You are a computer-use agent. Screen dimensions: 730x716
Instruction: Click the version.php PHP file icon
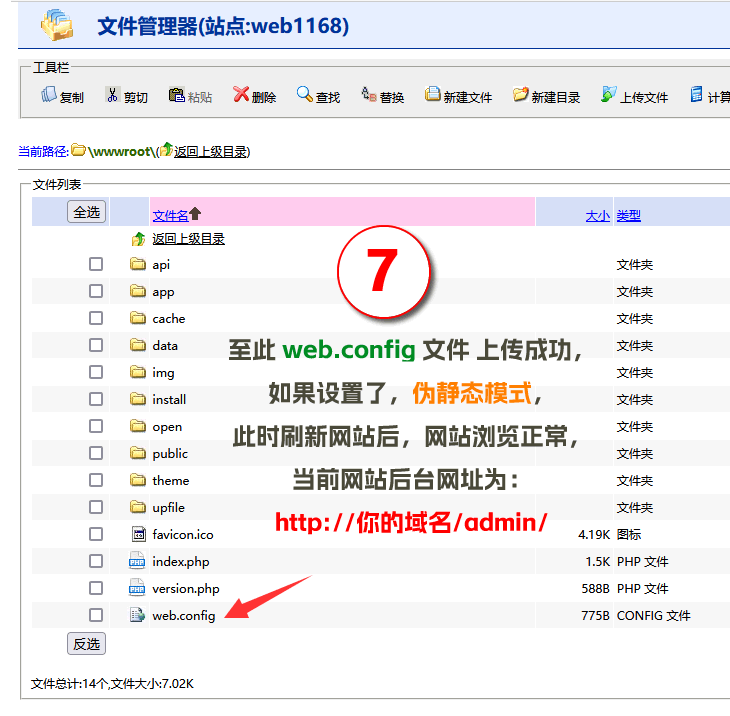pos(137,588)
